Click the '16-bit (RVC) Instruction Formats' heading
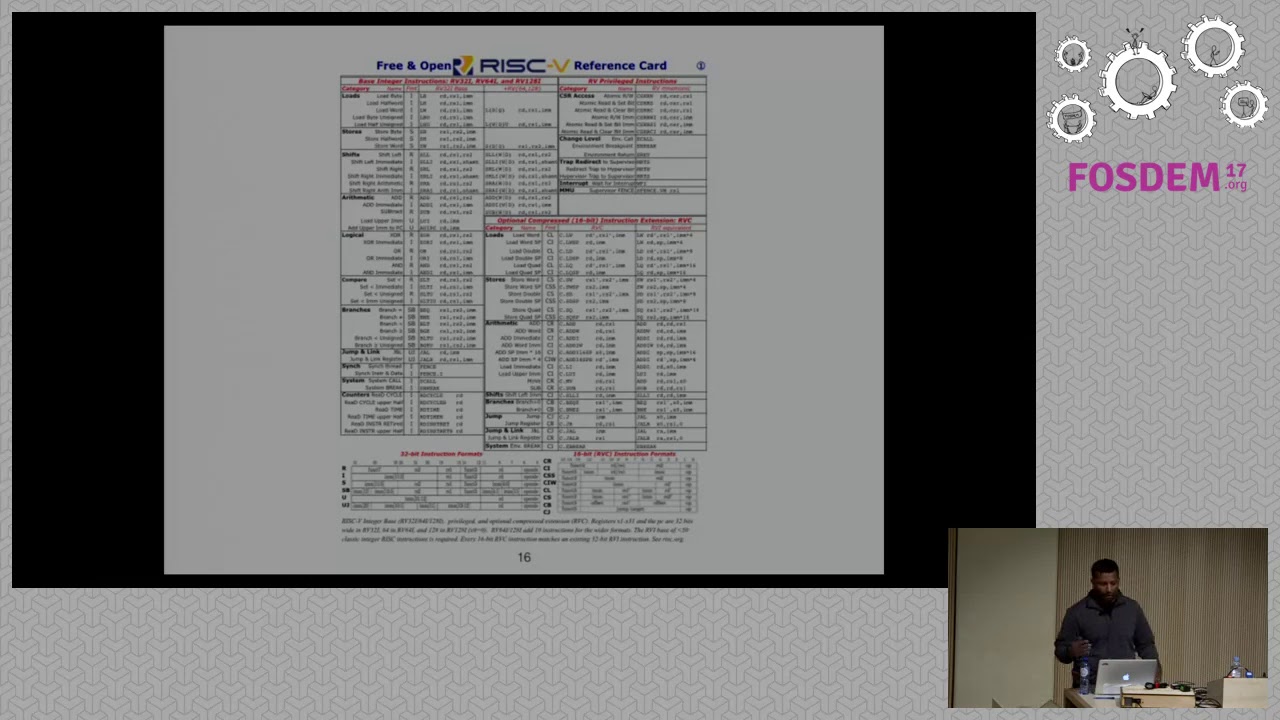The image size is (1280, 720). point(623,454)
